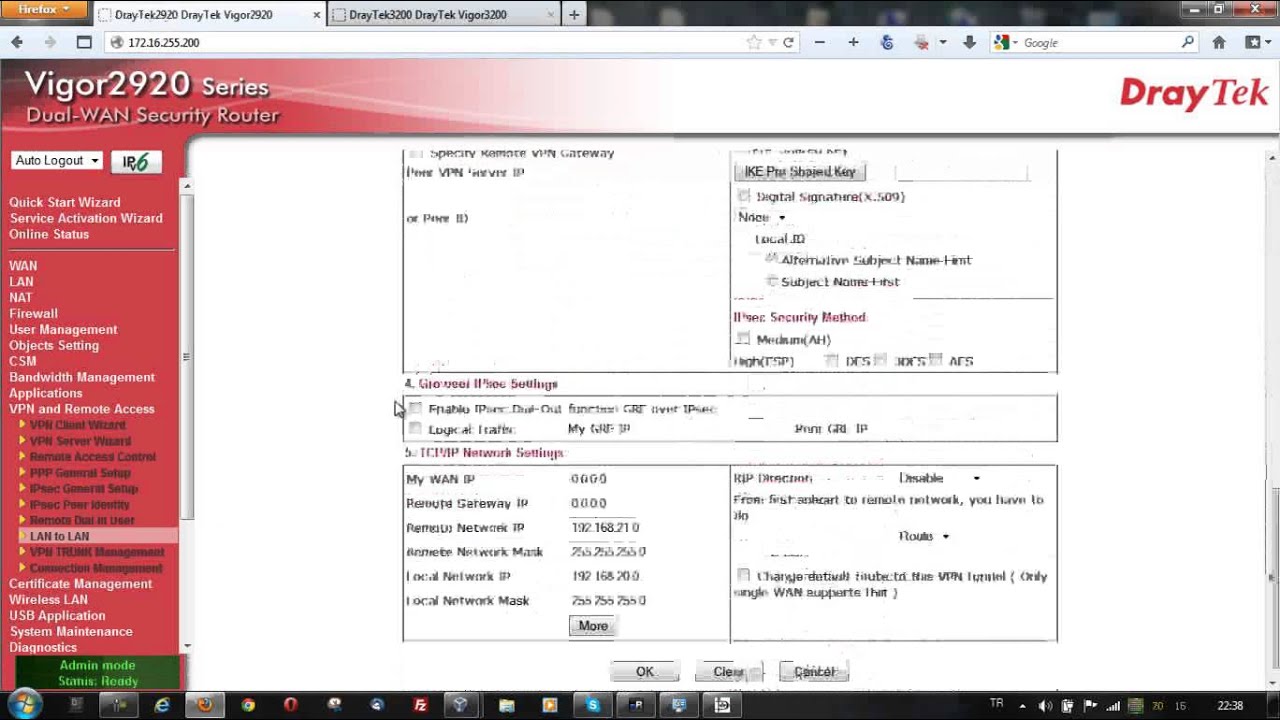This screenshot has height=720, width=1280.
Task: Open VPN TRUNK Management submenu item
Action: pyautogui.click(x=97, y=552)
